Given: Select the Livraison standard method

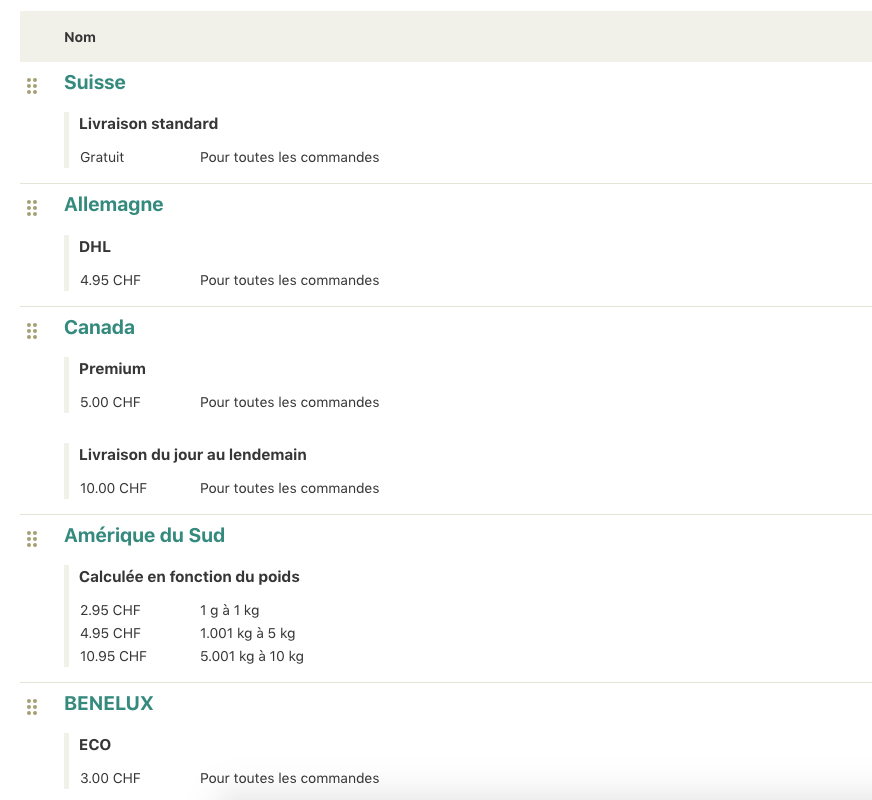Looking at the screenshot, I should point(148,123).
